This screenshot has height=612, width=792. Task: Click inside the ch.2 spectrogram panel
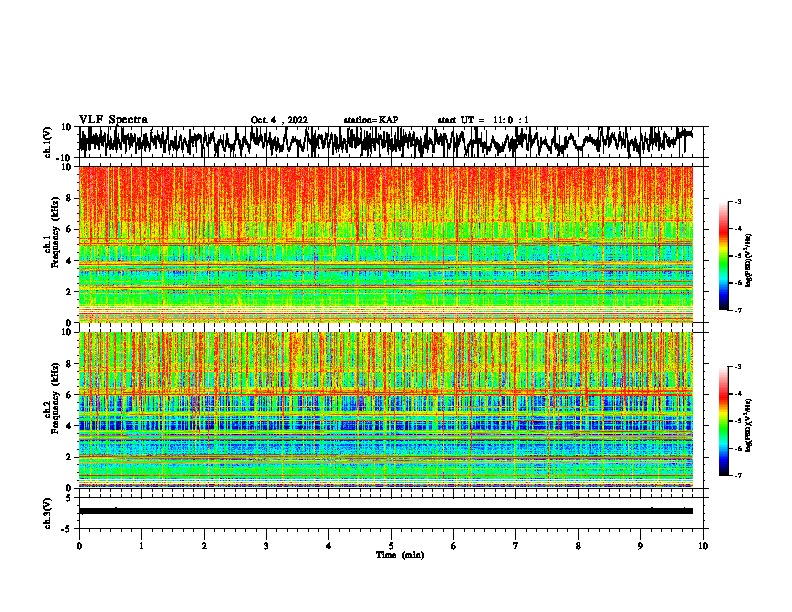(385, 410)
